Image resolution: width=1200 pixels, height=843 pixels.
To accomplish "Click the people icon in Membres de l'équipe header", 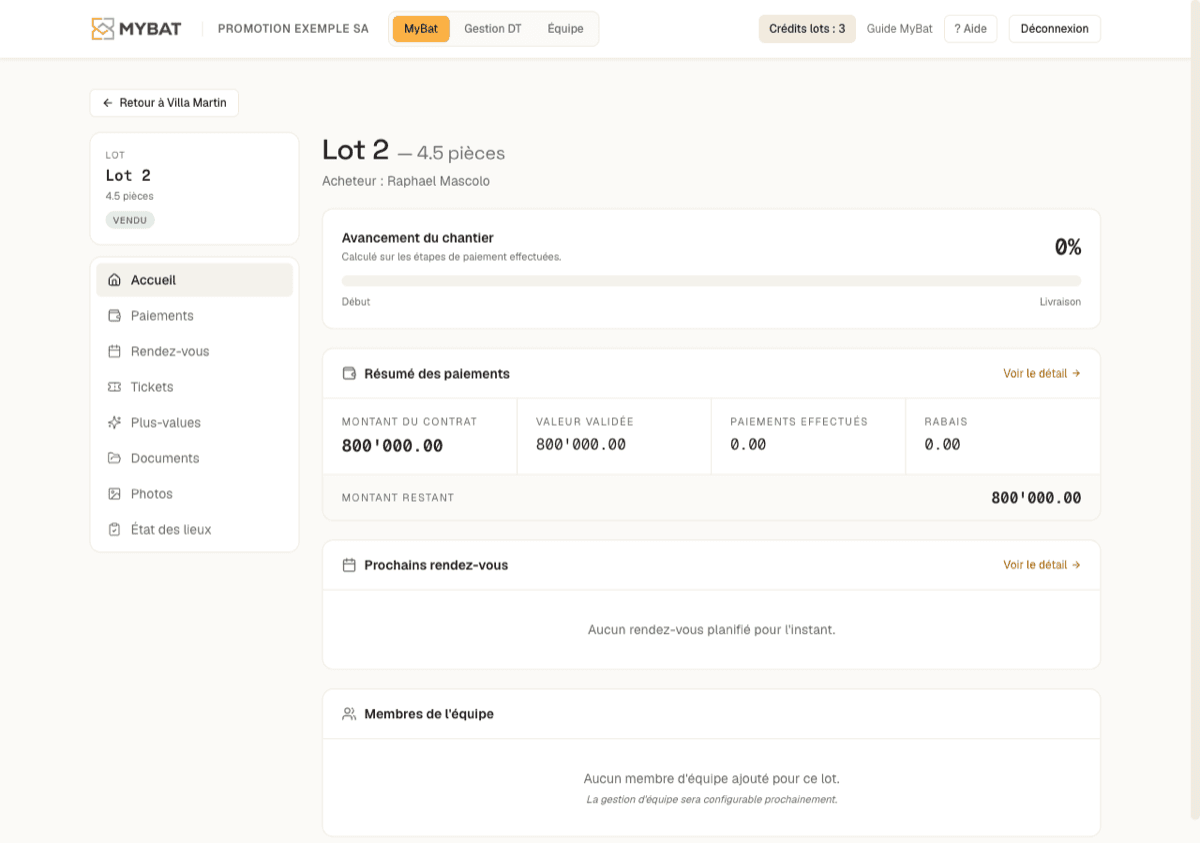I will click(349, 714).
